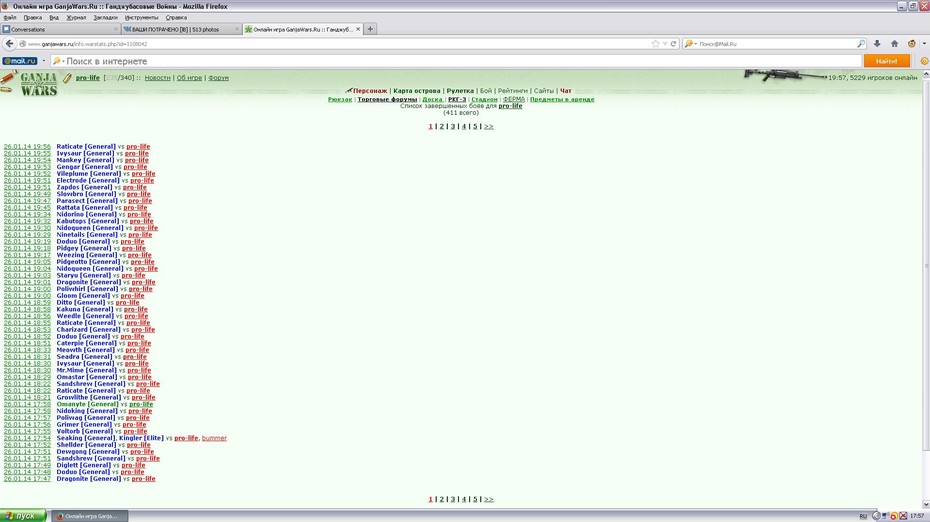
Task: Switch keyboard language via RU tray indicator
Action: pyautogui.click(x=863, y=516)
